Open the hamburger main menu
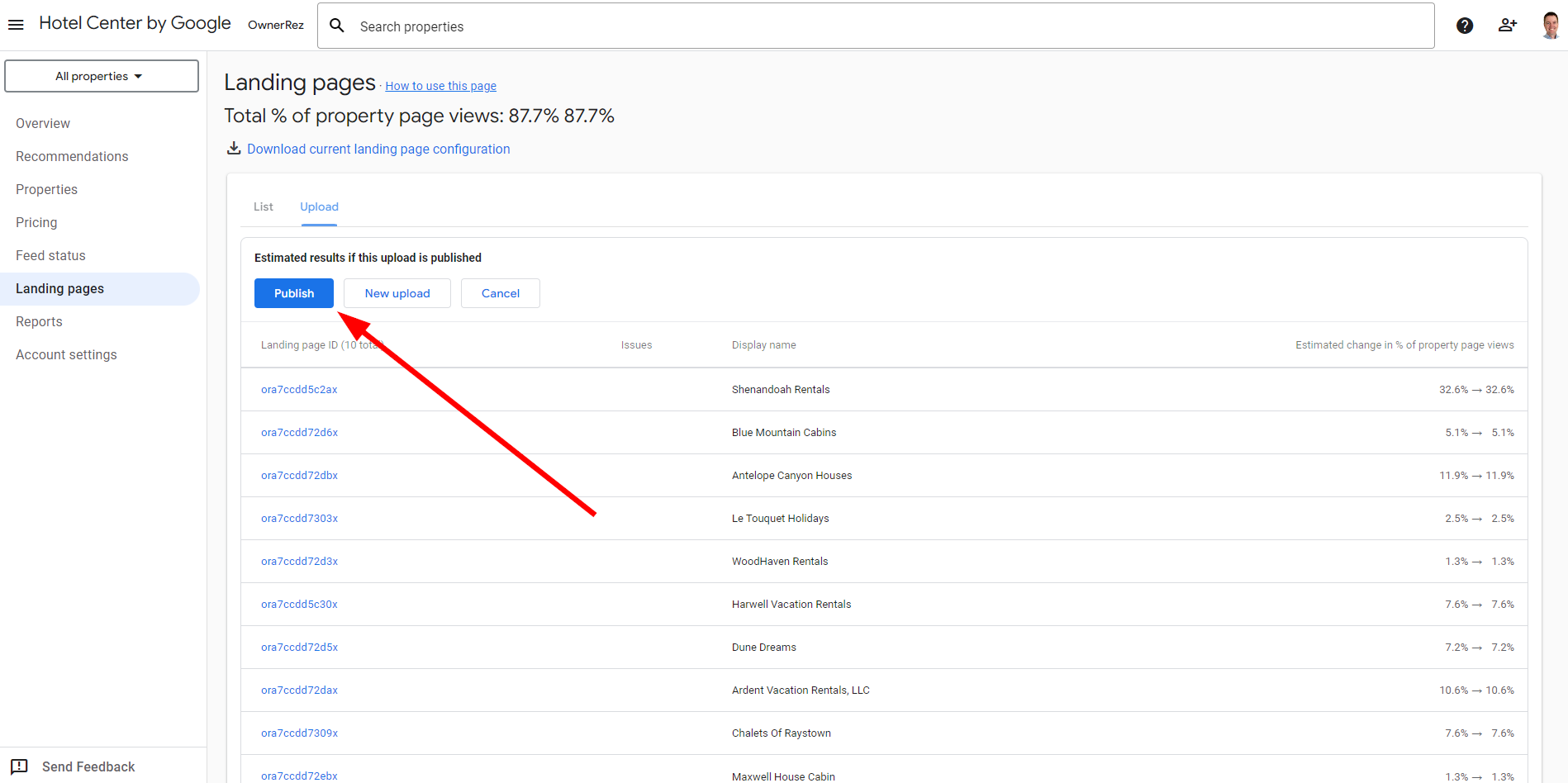The image size is (1568, 783). [x=16, y=25]
